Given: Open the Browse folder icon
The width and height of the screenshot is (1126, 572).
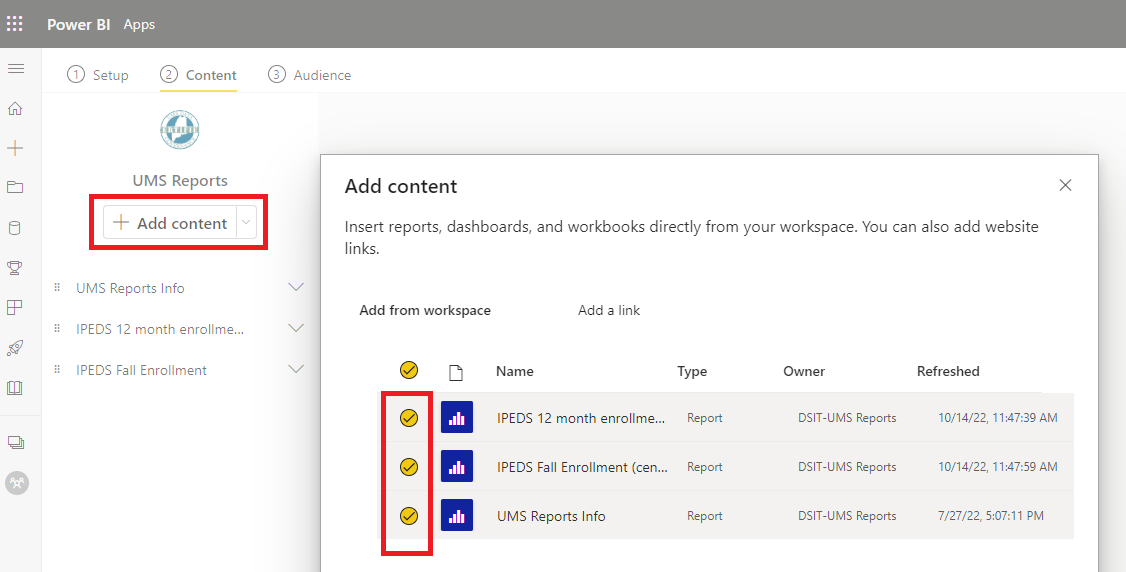Looking at the screenshot, I should coord(15,187).
